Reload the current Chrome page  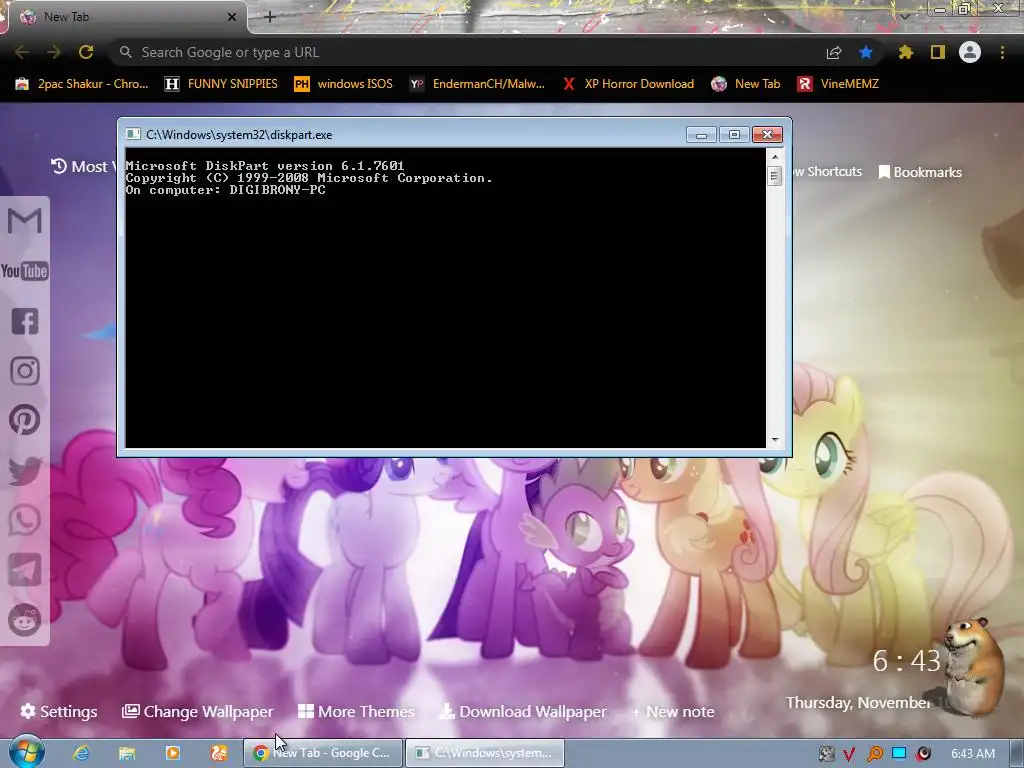coord(86,52)
